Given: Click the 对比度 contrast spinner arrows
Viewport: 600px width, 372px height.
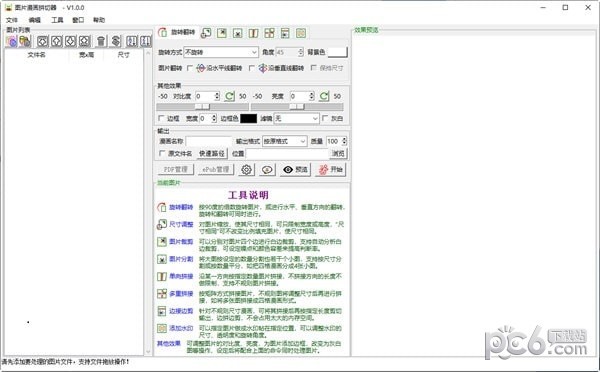Looking at the screenshot, I should [217, 96].
